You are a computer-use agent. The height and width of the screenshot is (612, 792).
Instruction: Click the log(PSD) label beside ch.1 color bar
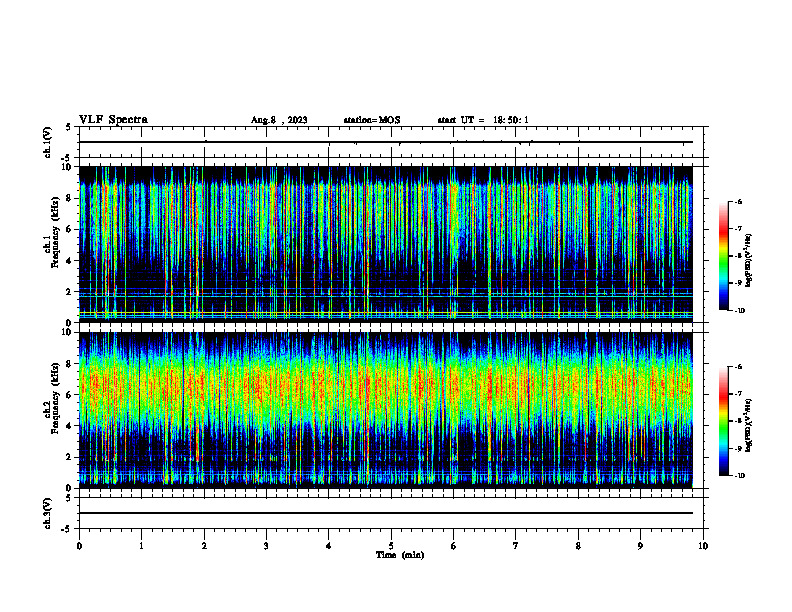click(x=748, y=261)
